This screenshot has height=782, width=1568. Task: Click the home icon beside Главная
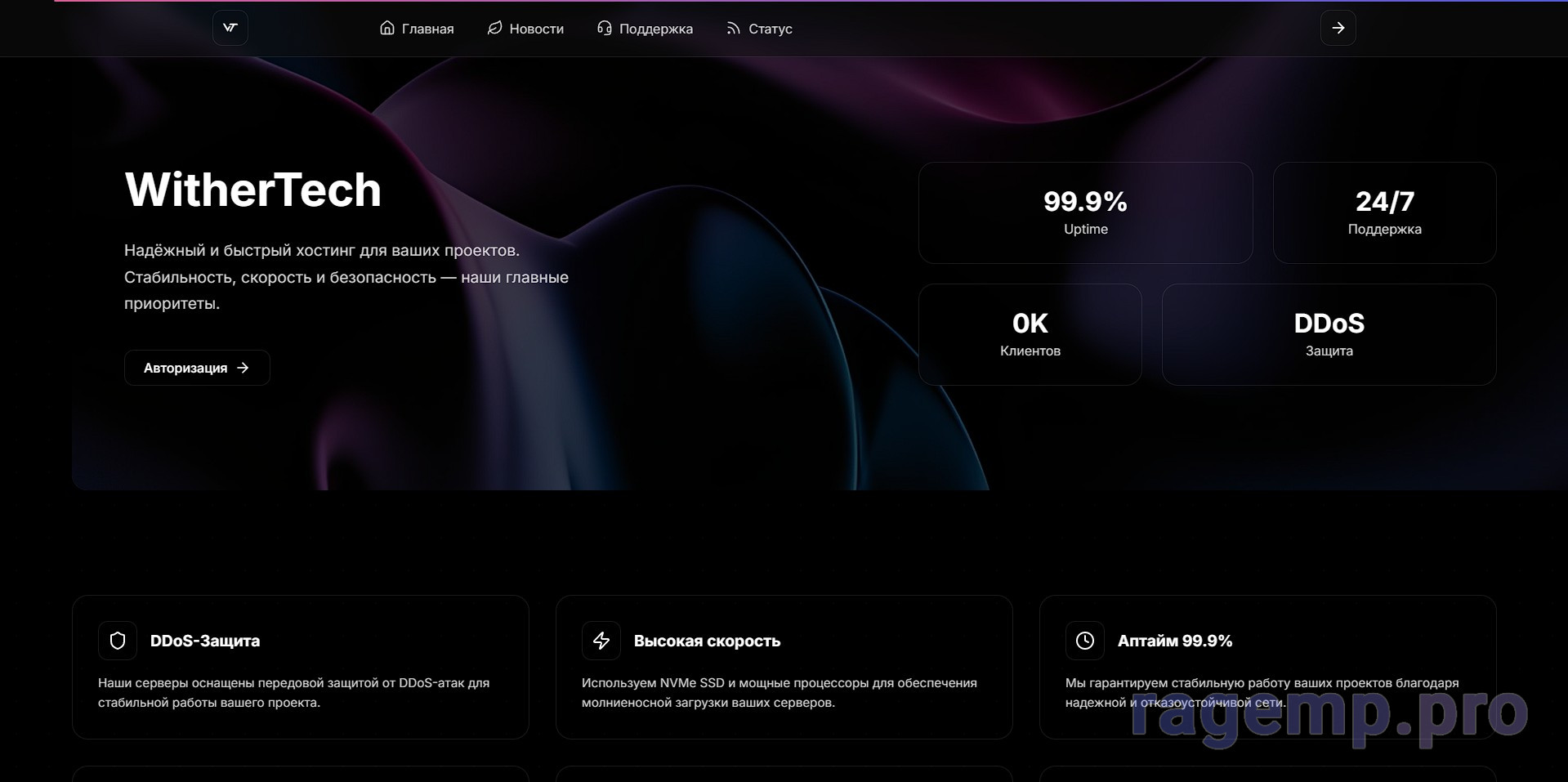(x=387, y=29)
